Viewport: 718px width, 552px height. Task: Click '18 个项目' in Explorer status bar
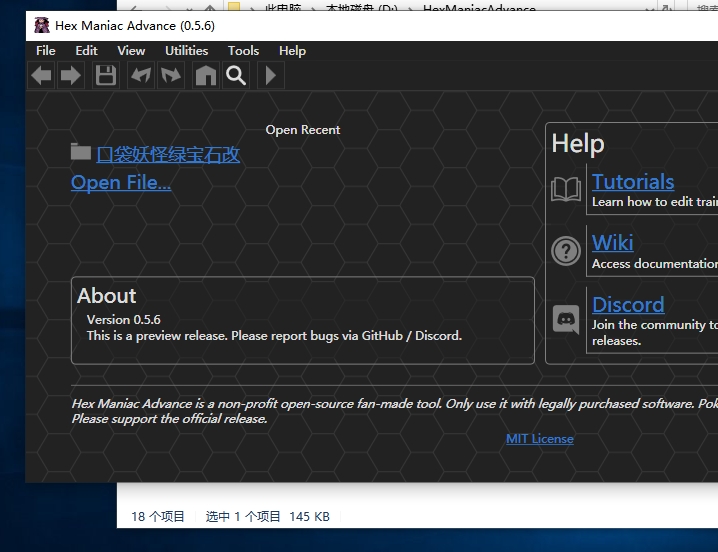point(158,516)
